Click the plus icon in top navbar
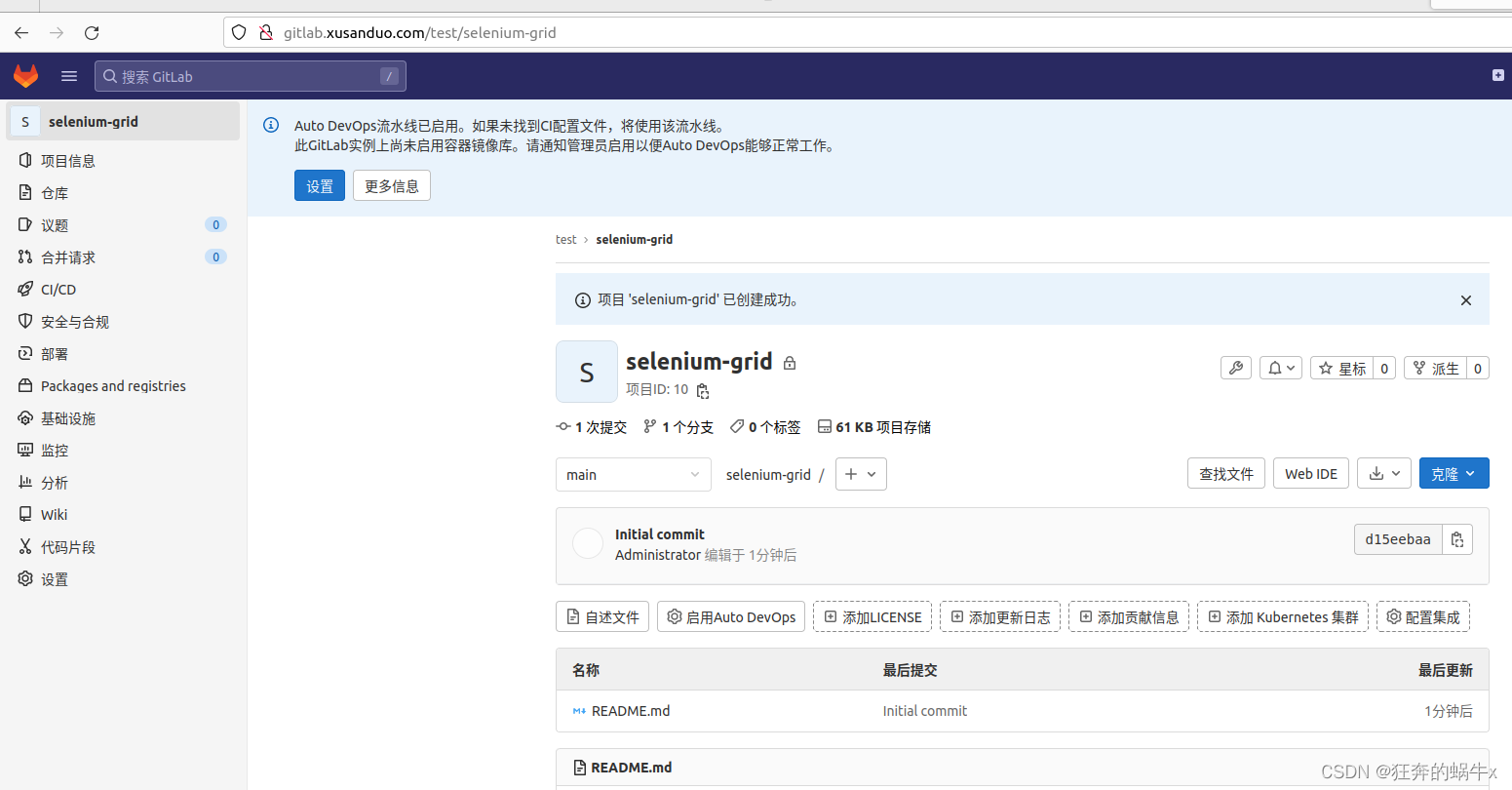Viewport: 1512px width, 790px height. (1498, 75)
